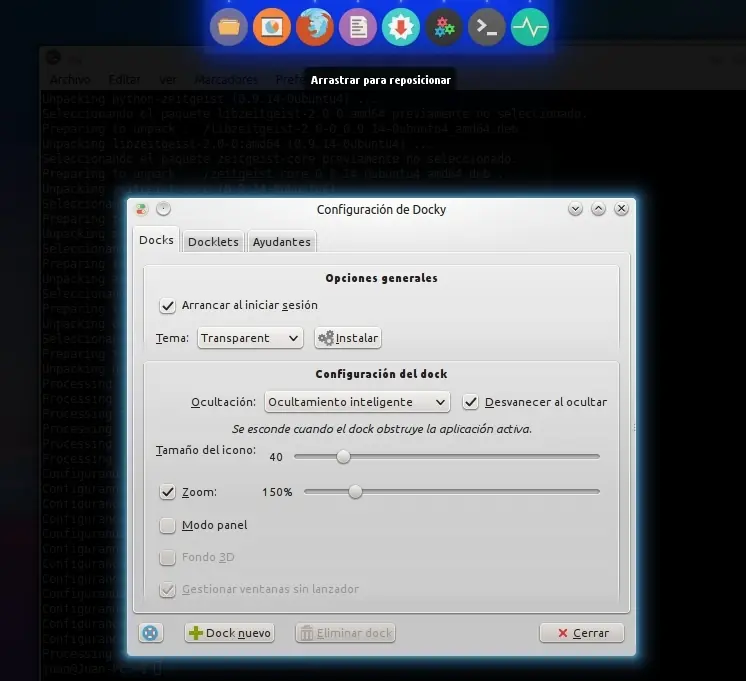746x681 pixels.
Task: Launch the presentation app from the dock
Action: (272, 27)
